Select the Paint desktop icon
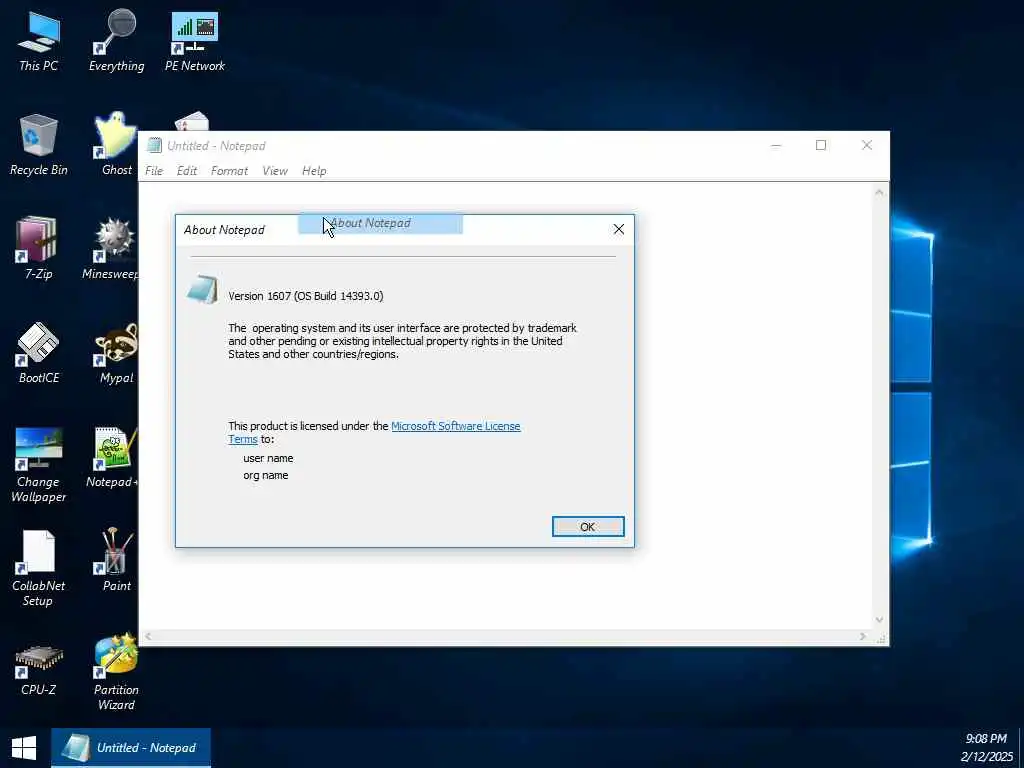The width and height of the screenshot is (1024, 768). point(116,560)
